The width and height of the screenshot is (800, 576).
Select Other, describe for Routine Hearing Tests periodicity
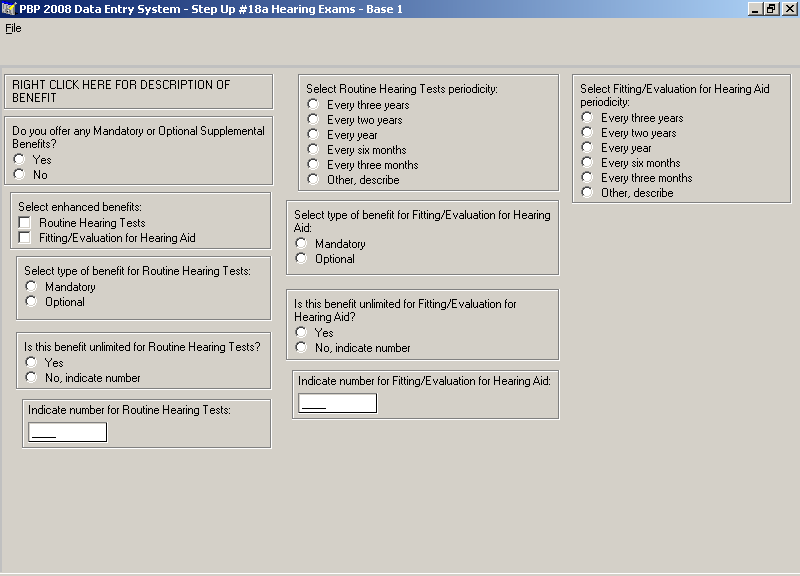[x=313, y=180]
